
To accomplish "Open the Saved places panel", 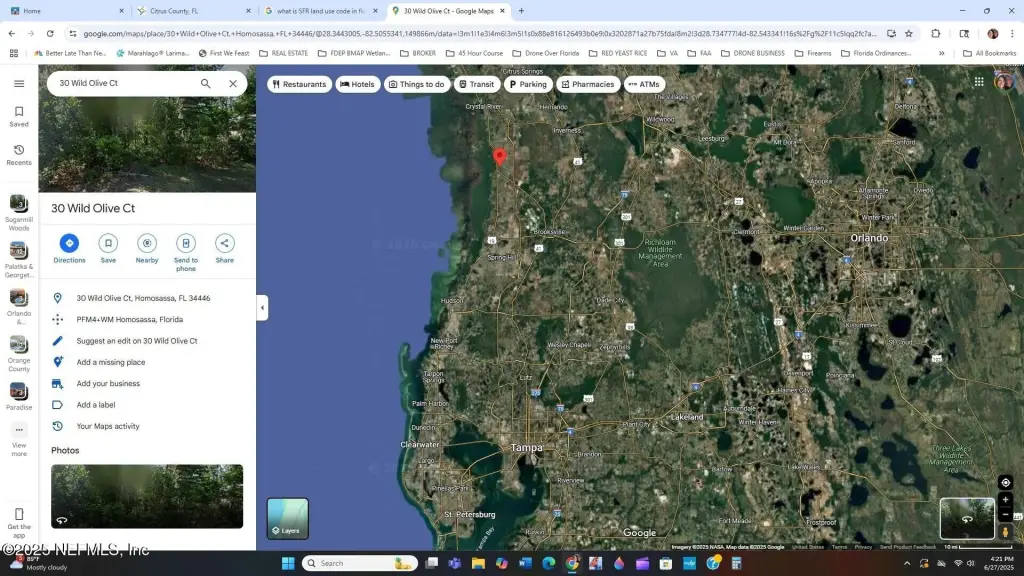I will tap(19, 117).
